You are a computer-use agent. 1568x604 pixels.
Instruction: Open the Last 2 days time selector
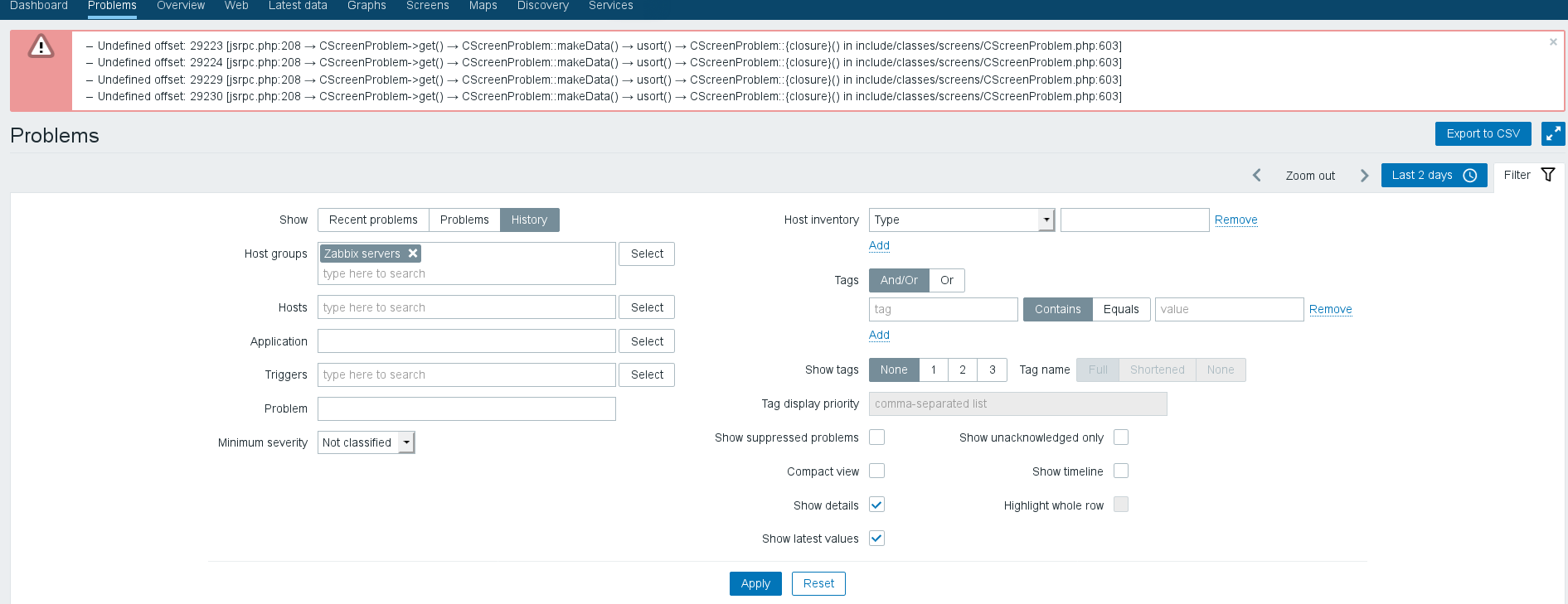pyautogui.click(x=1433, y=176)
